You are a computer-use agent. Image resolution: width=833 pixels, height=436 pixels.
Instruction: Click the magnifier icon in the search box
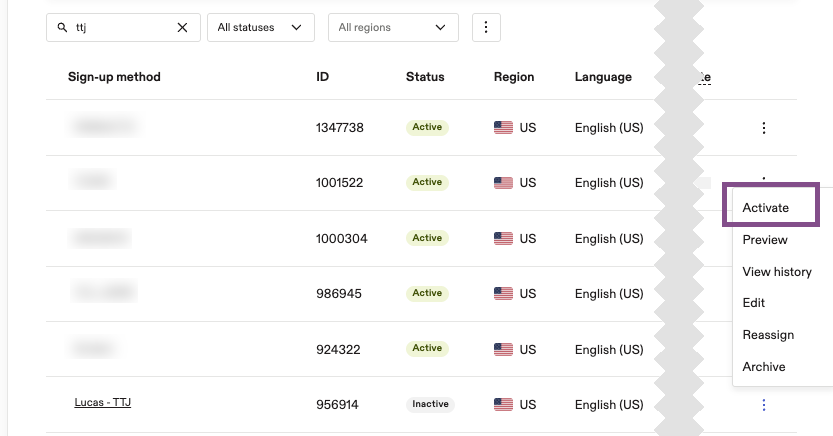click(62, 28)
